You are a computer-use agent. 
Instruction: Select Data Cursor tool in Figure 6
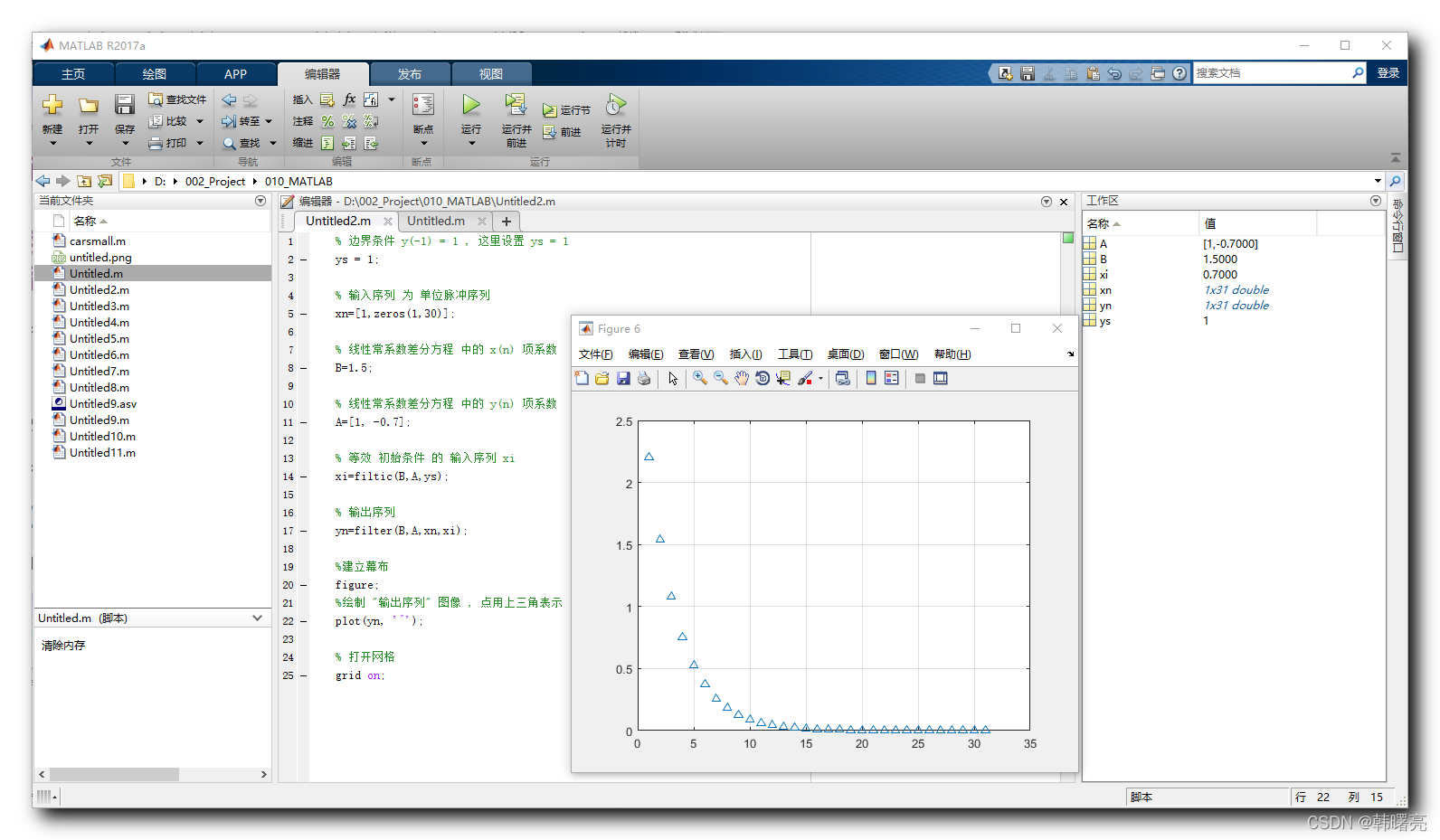tap(783, 379)
